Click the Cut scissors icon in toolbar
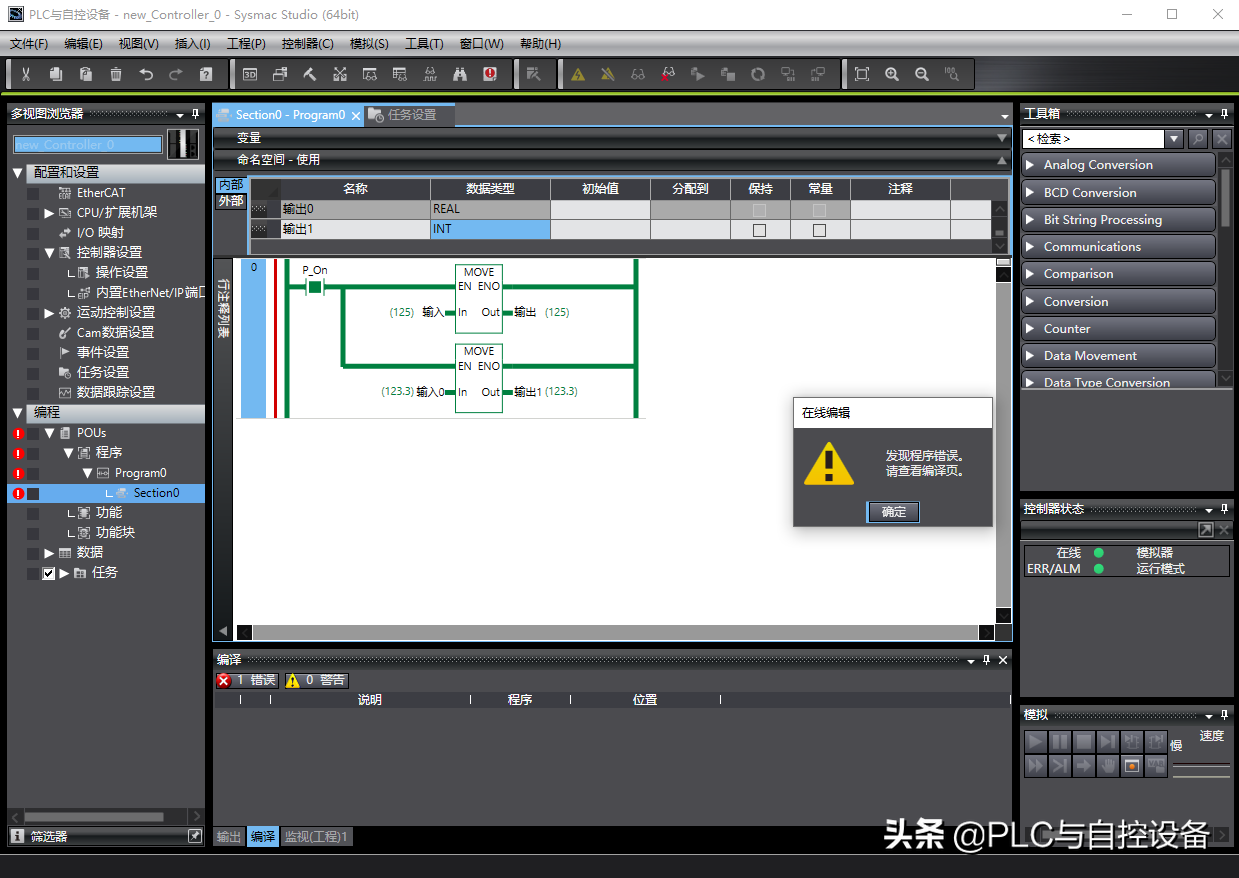The height and width of the screenshot is (878, 1239). tap(26, 74)
